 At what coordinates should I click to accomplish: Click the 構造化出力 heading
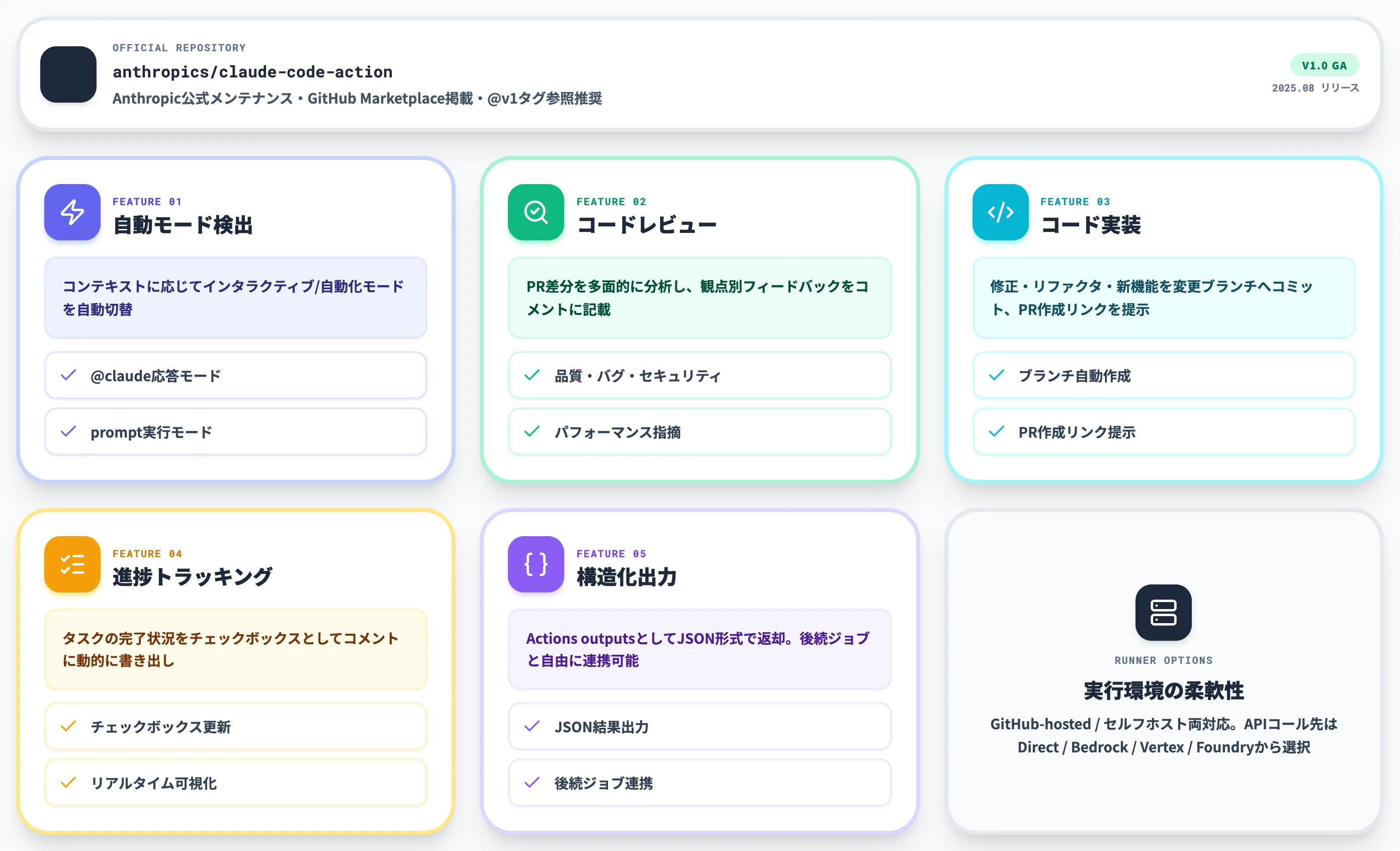(x=627, y=576)
